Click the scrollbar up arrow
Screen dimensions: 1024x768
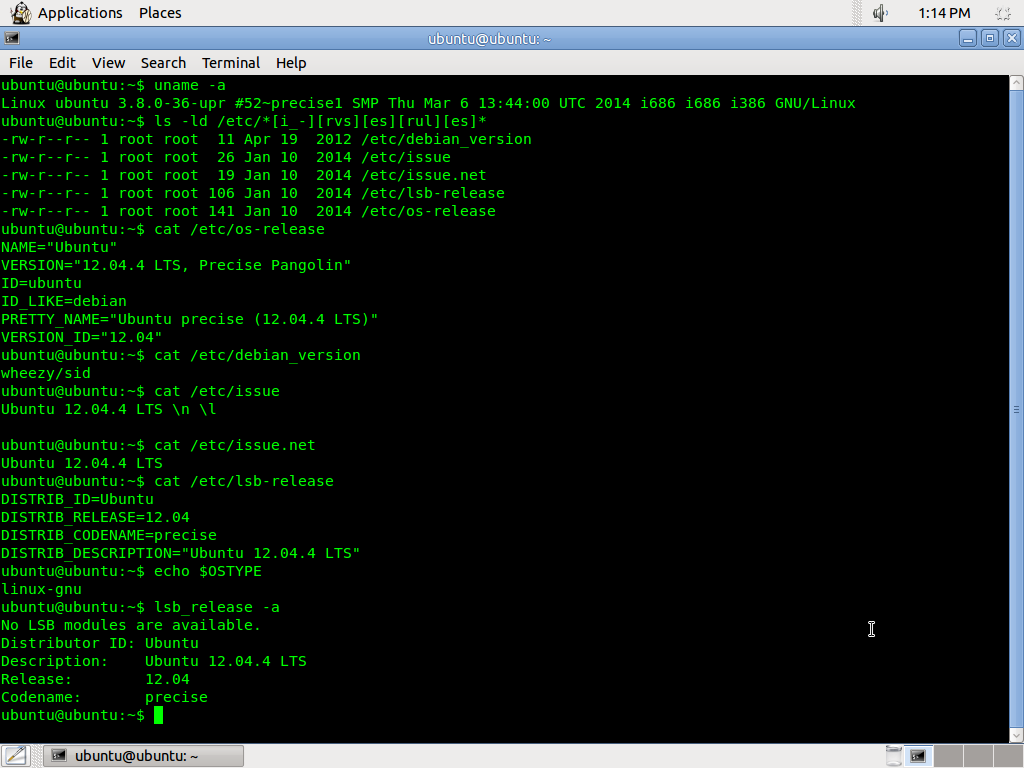[1016, 83]
